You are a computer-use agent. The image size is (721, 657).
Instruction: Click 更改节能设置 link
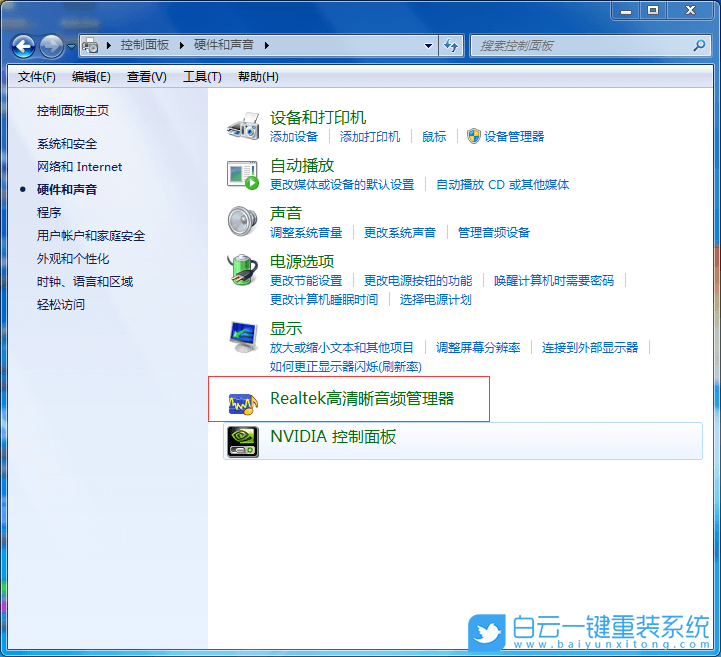(306, 280)
